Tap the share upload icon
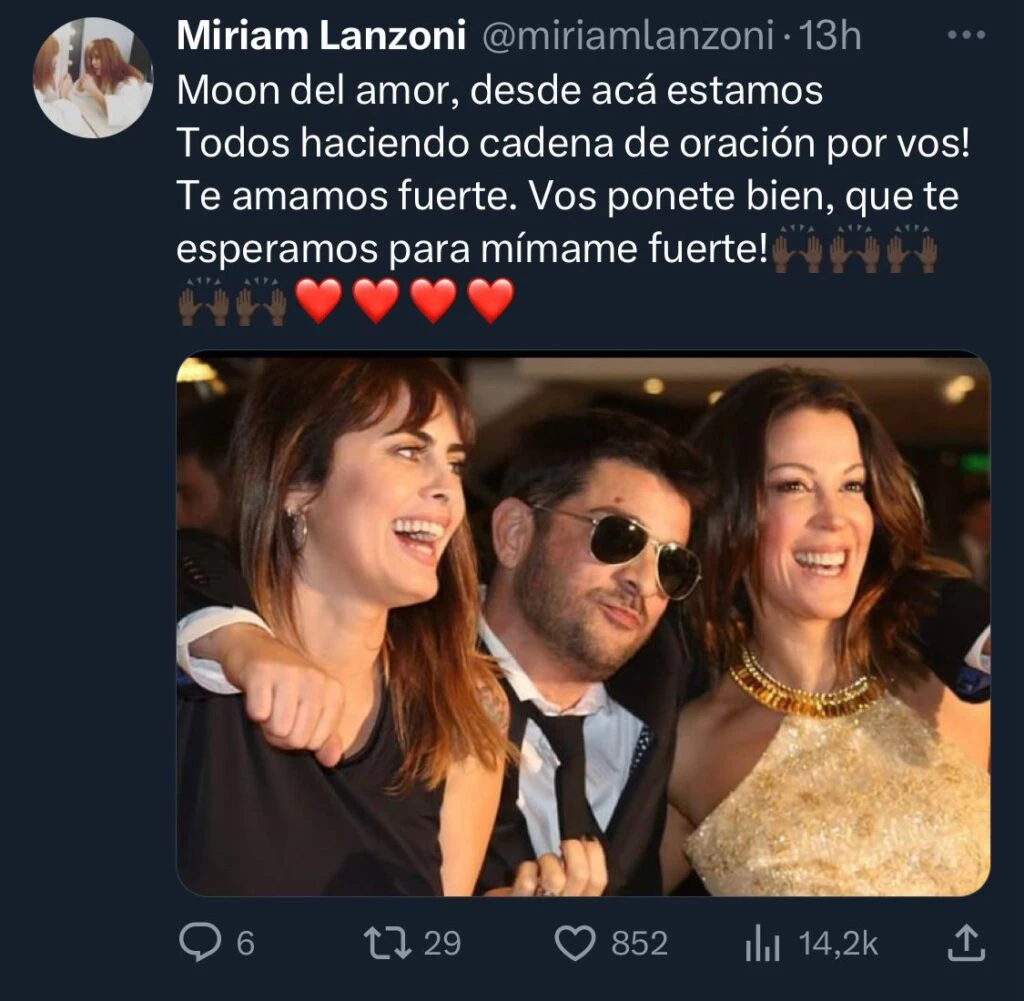1024x1001 pixels. (966, 943)
